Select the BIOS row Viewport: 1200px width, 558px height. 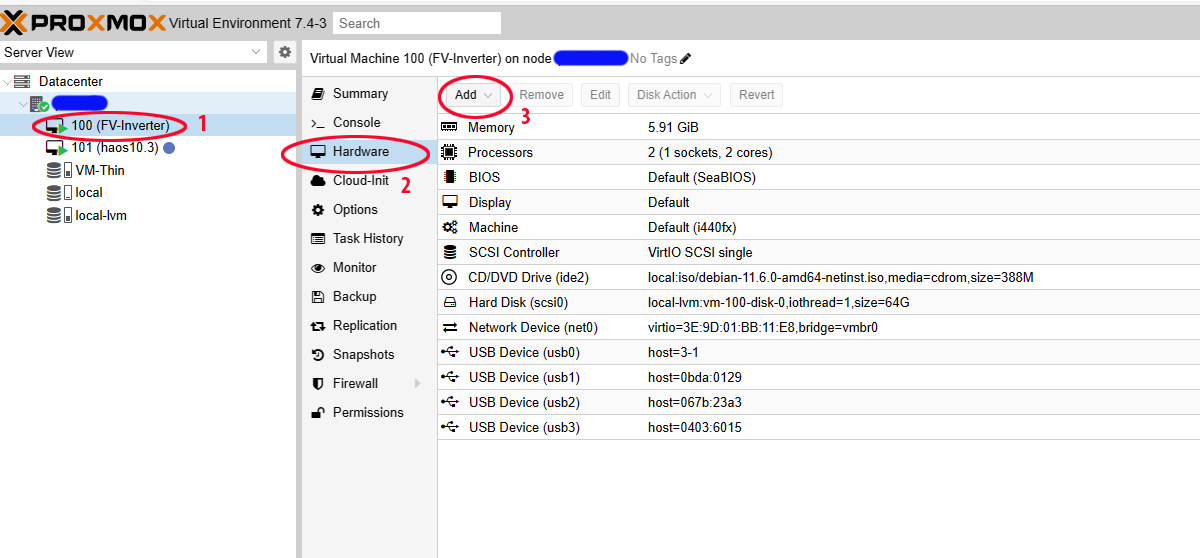[819, 178]
